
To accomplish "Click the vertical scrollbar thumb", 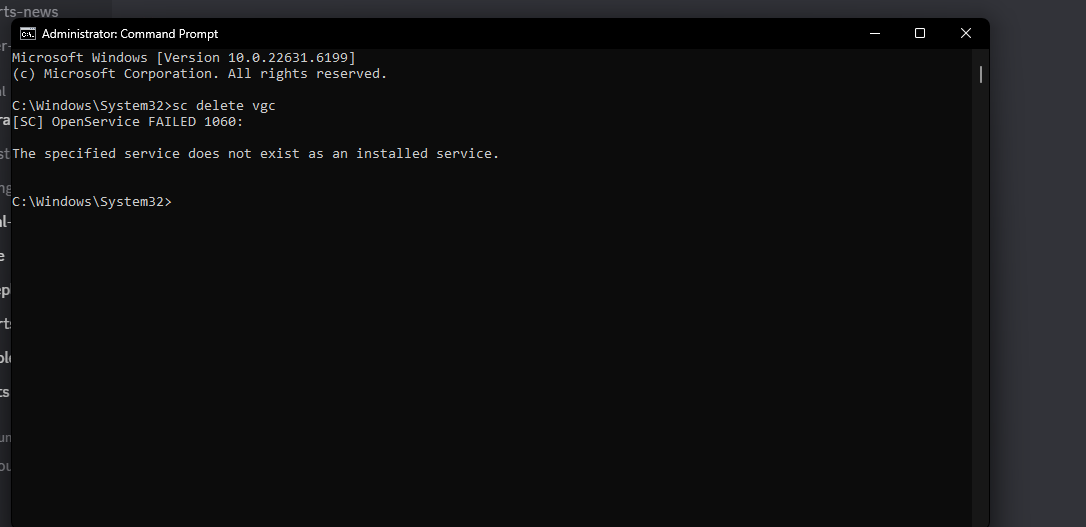I will pyautogui.click(x=981, y=74).
